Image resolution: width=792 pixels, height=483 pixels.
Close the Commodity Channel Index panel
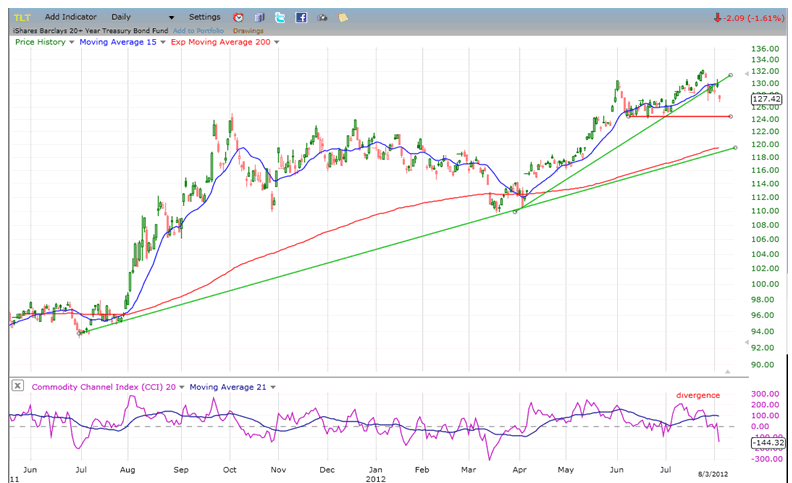(x=17, y=387)
